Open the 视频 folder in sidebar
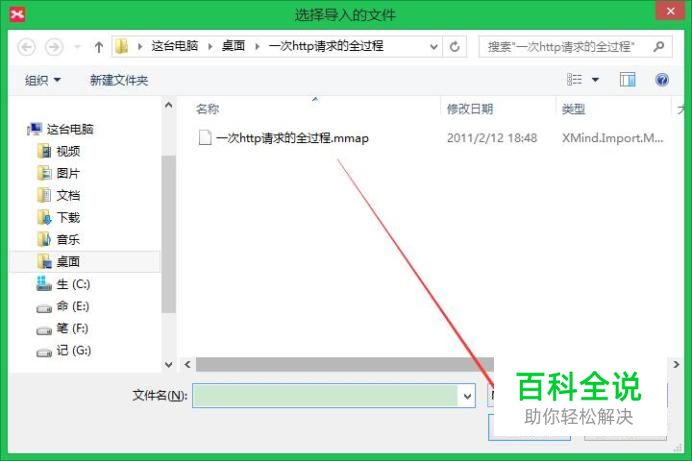 click(59, 151)
